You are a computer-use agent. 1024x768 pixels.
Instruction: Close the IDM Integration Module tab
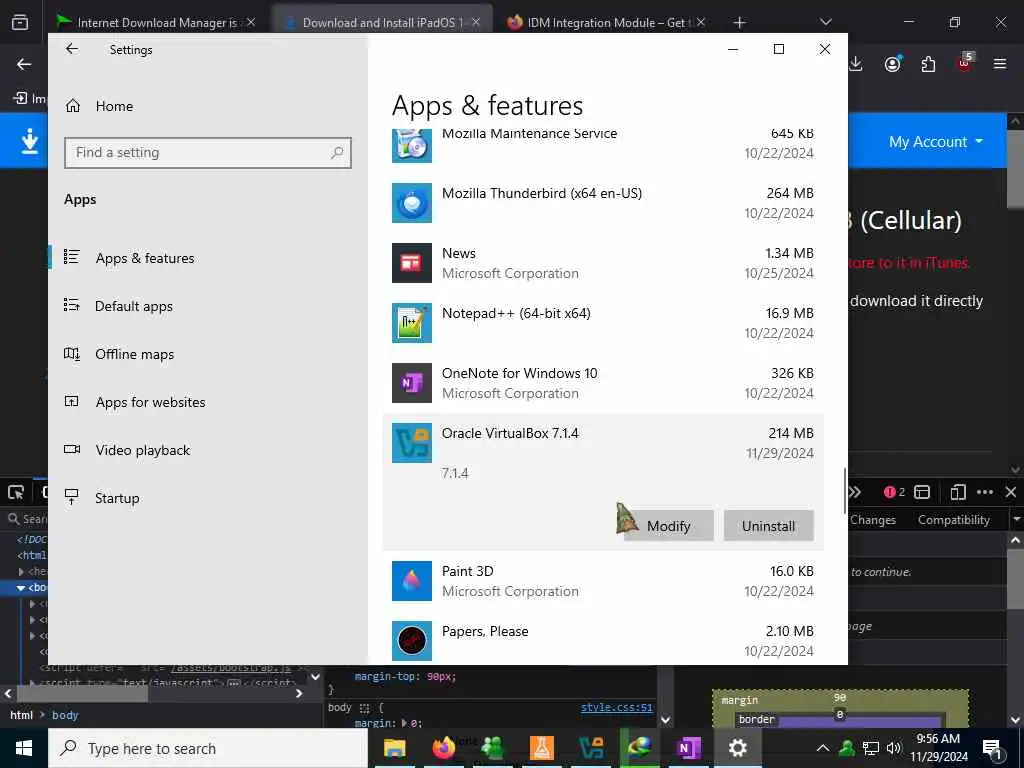tap(701, 22)
